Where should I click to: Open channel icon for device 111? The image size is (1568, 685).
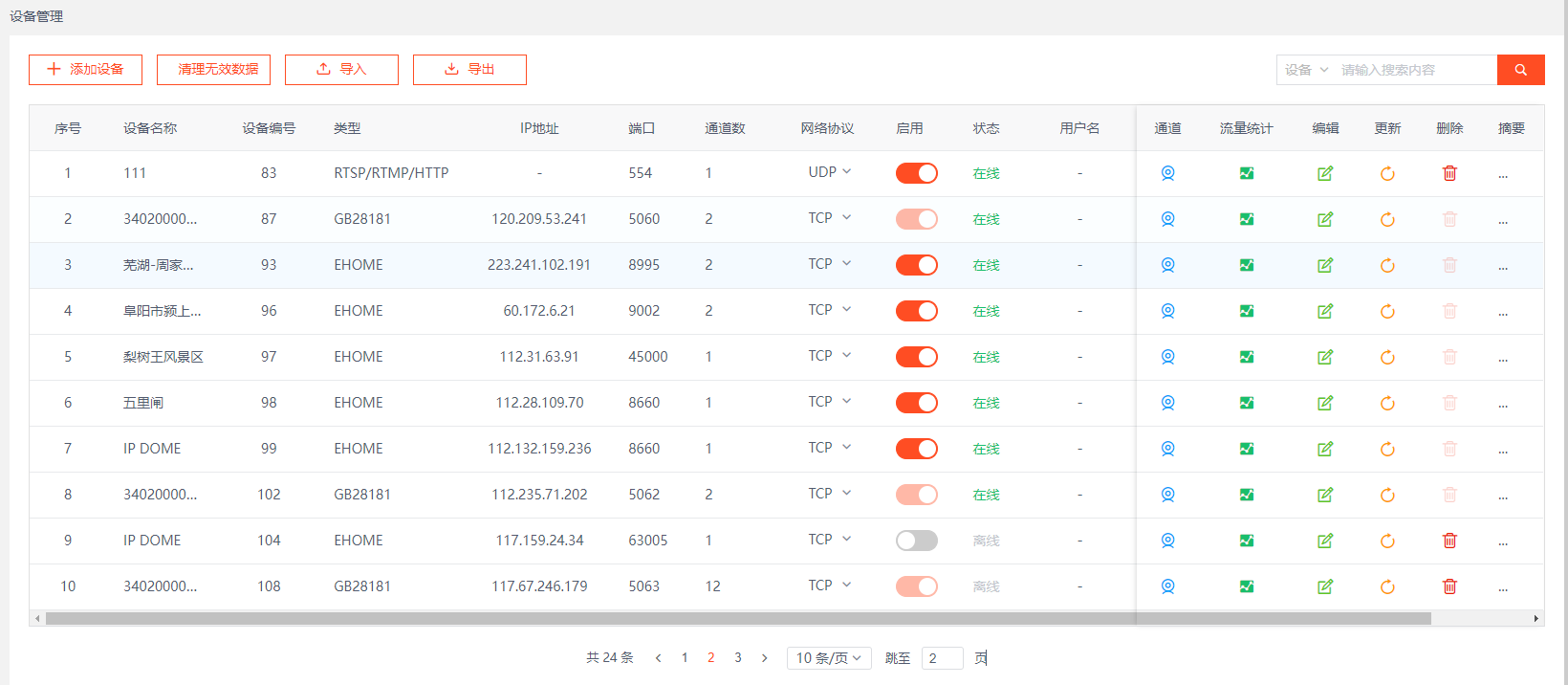tap(1167, 173)
